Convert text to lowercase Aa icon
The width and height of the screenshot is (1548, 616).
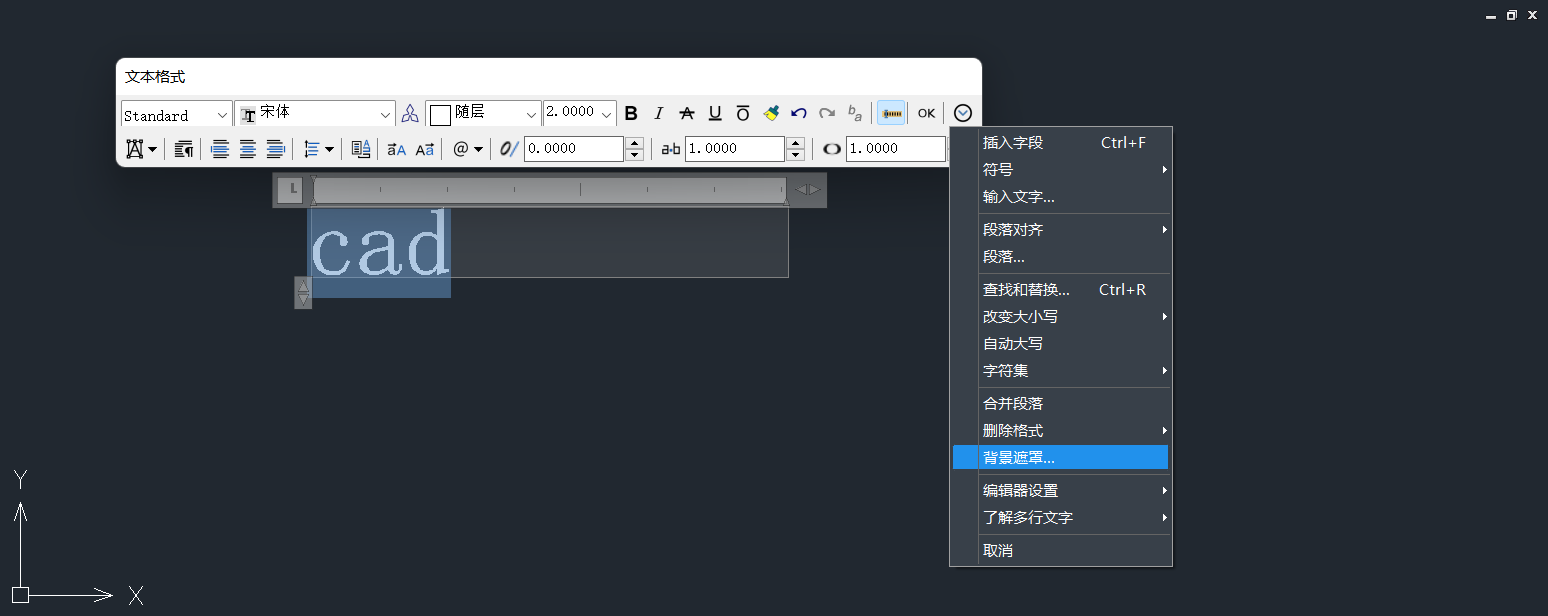point(425,149)
